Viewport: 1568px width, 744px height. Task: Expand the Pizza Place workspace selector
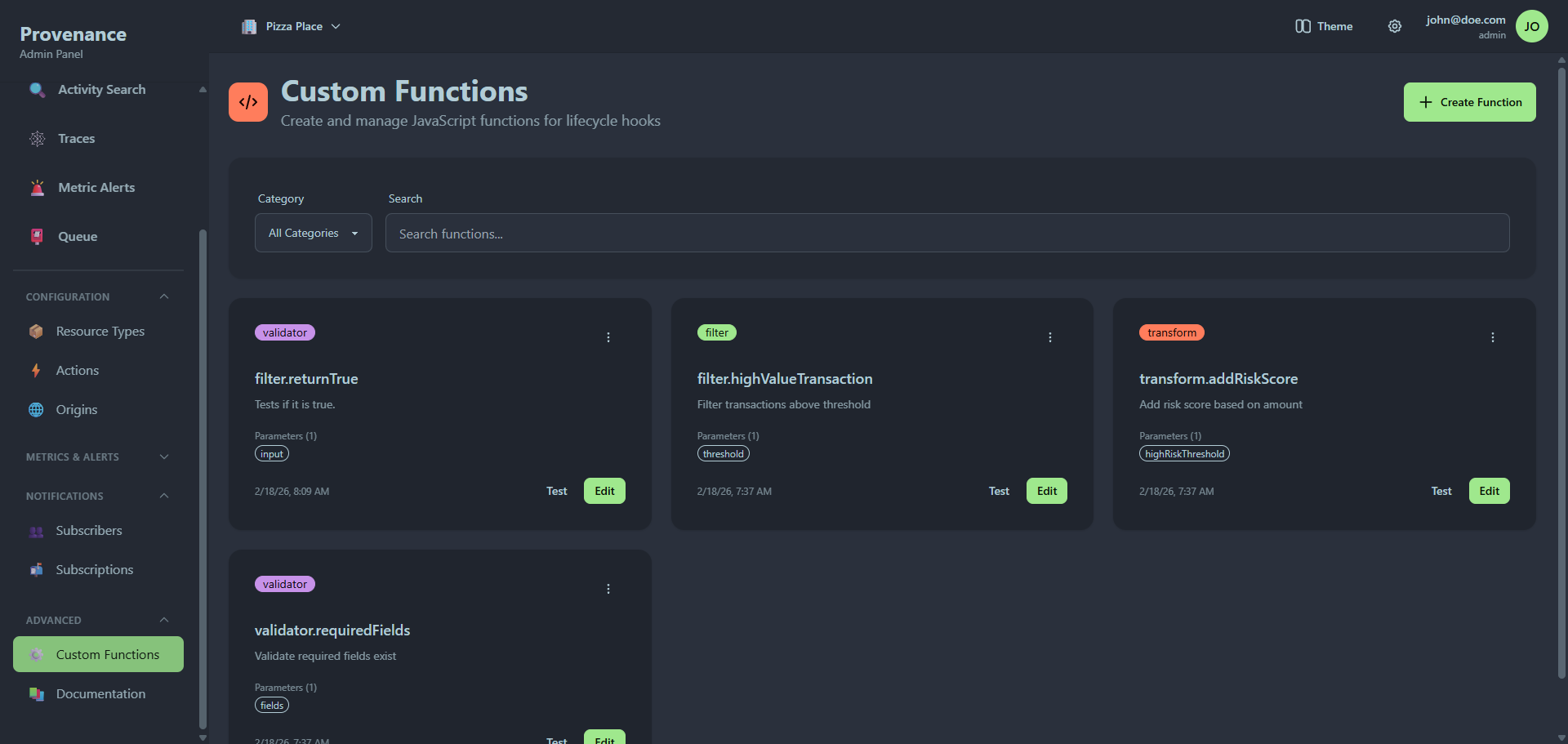point(291,25)
